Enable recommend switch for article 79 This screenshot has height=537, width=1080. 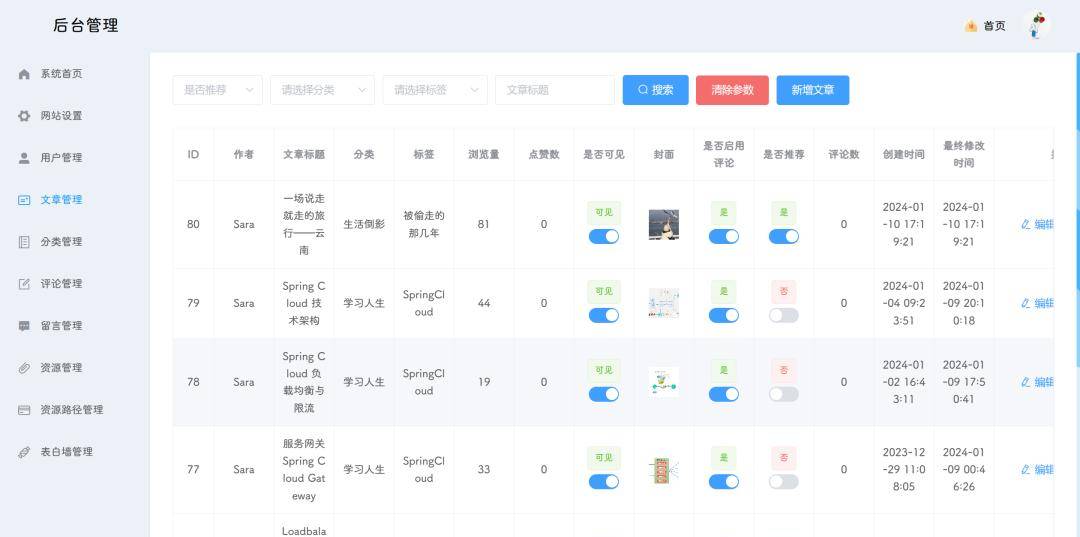(784, 315)
